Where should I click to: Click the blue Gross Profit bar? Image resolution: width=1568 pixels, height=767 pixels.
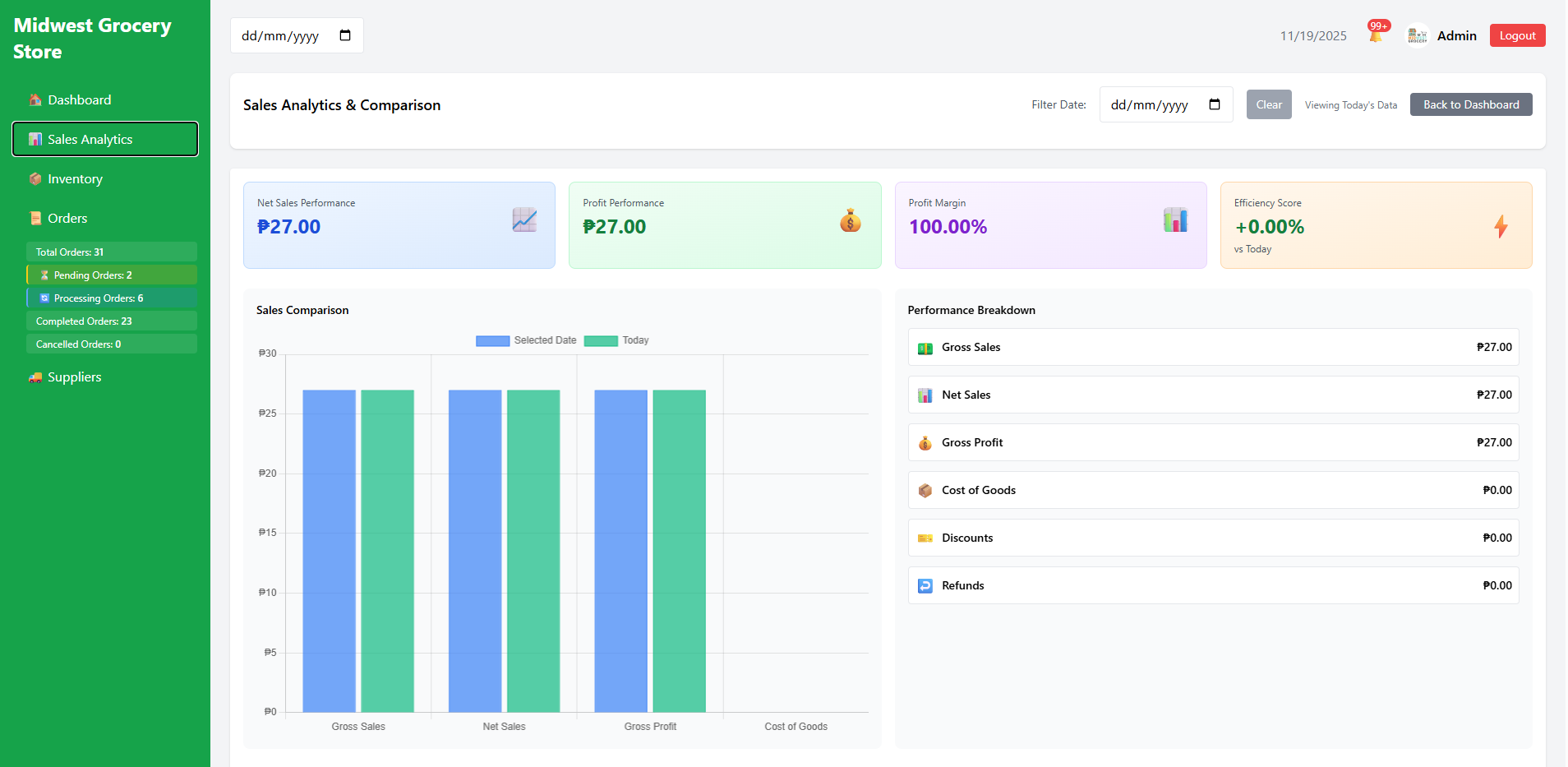click(x=620, y=551)
